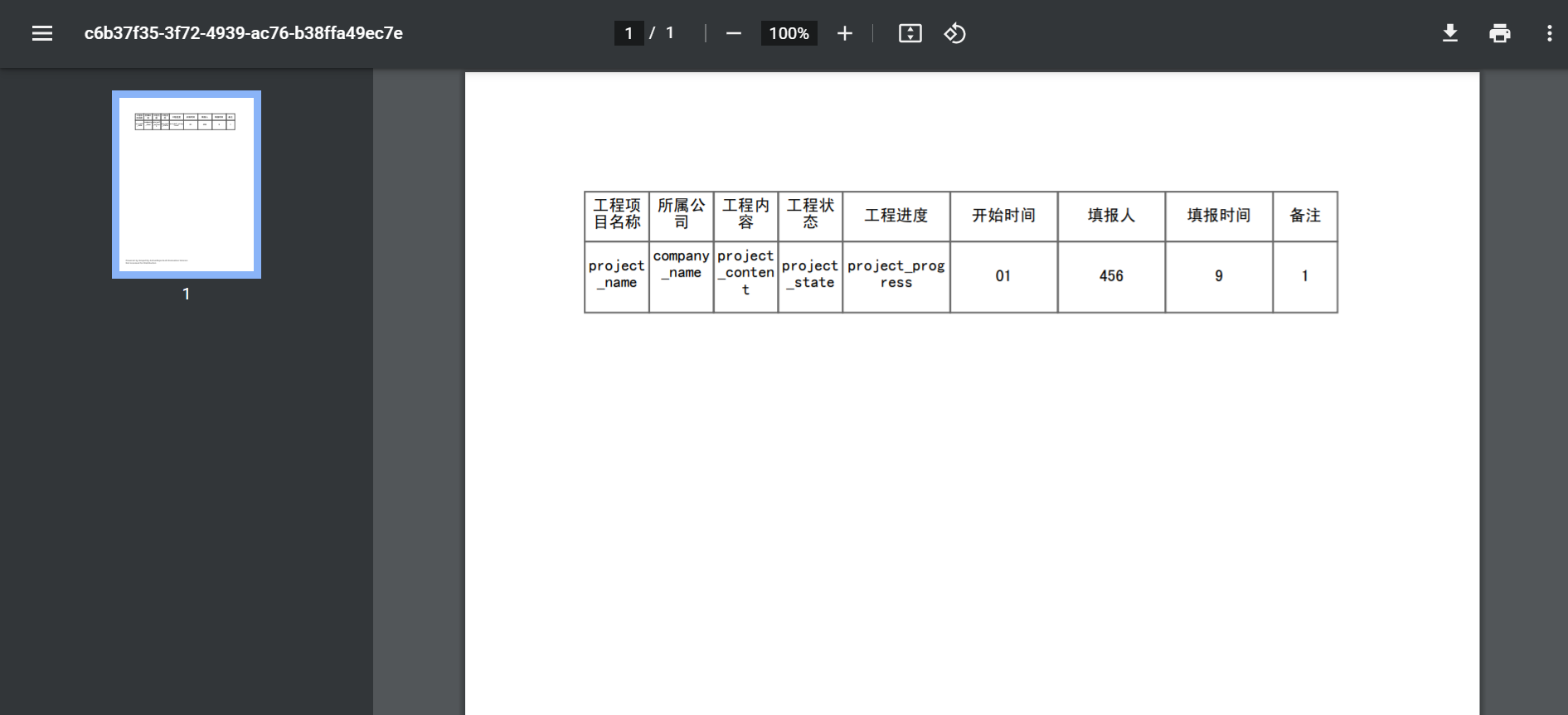Click the cell containing 456
The width and height of the screenshot is (1568, 715).
pos(1111,276)
